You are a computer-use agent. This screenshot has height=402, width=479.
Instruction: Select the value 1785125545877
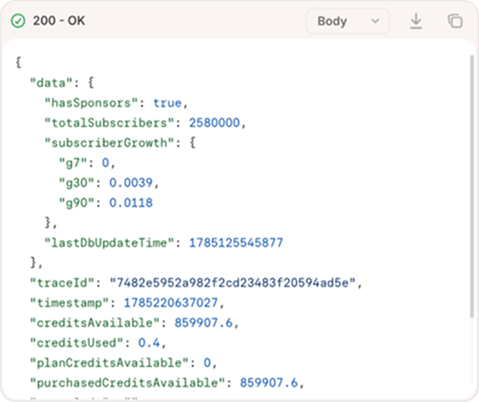[x=236, y=243]
